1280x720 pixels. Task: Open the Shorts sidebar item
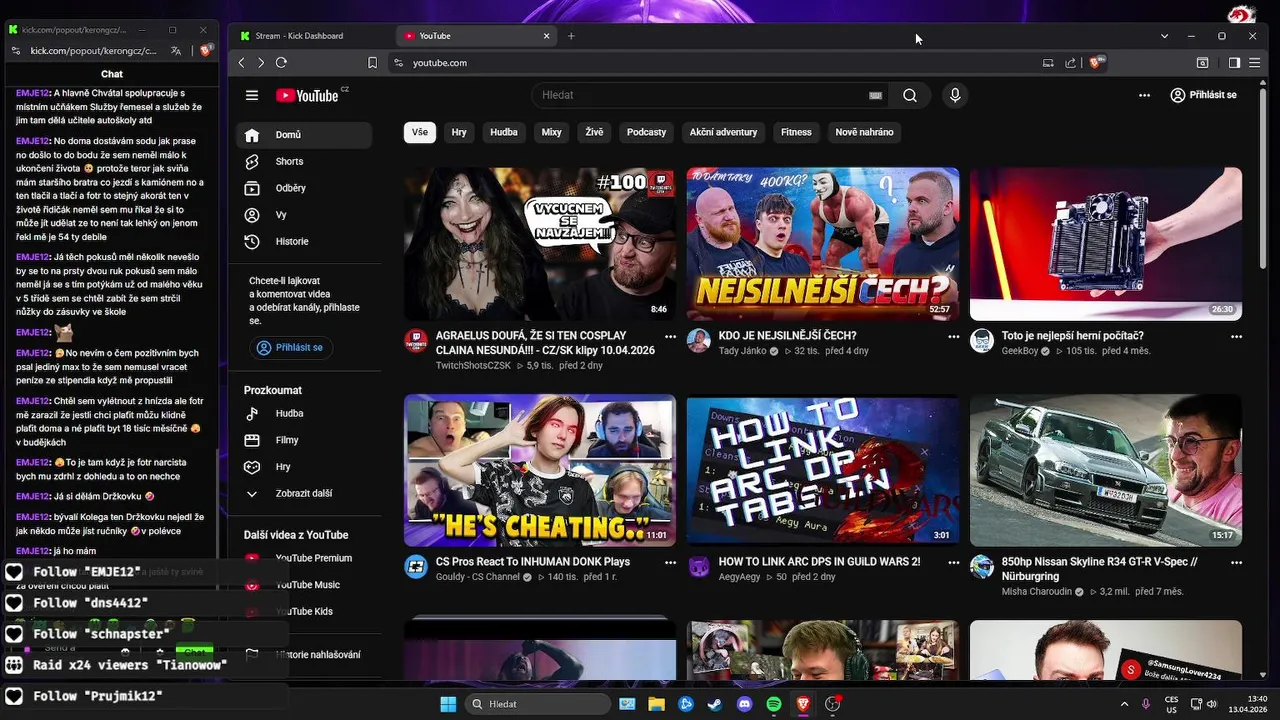click(304, 161)
